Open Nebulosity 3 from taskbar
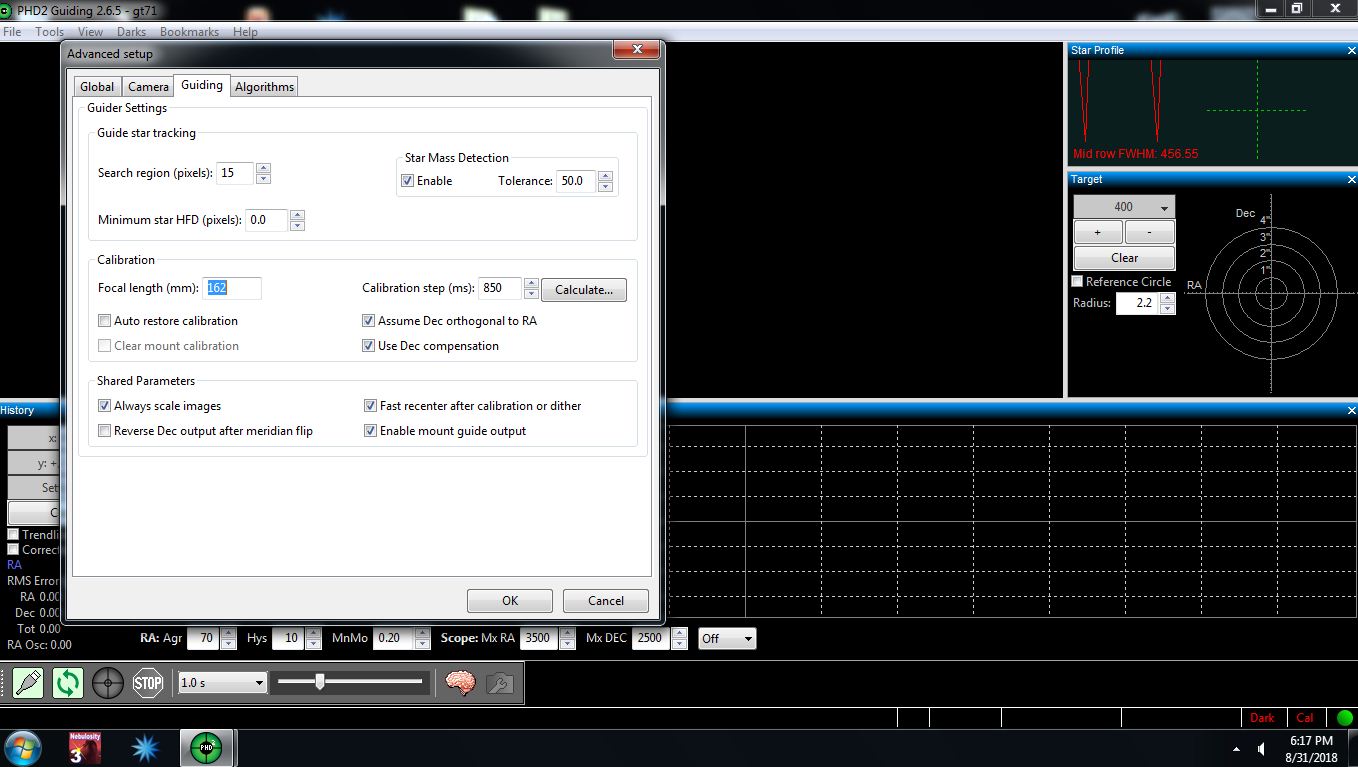The height and width of the screenshot is (767, 1358). 85,748
